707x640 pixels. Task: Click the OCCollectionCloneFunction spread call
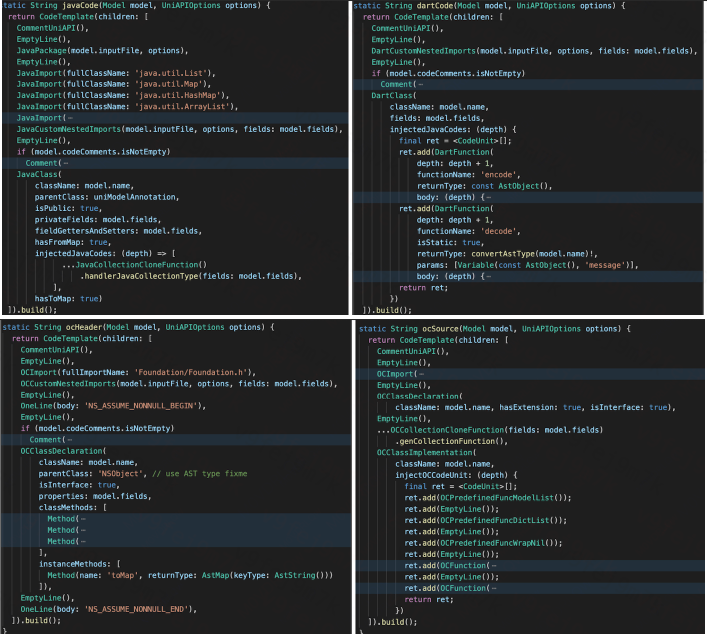(490, 430)
